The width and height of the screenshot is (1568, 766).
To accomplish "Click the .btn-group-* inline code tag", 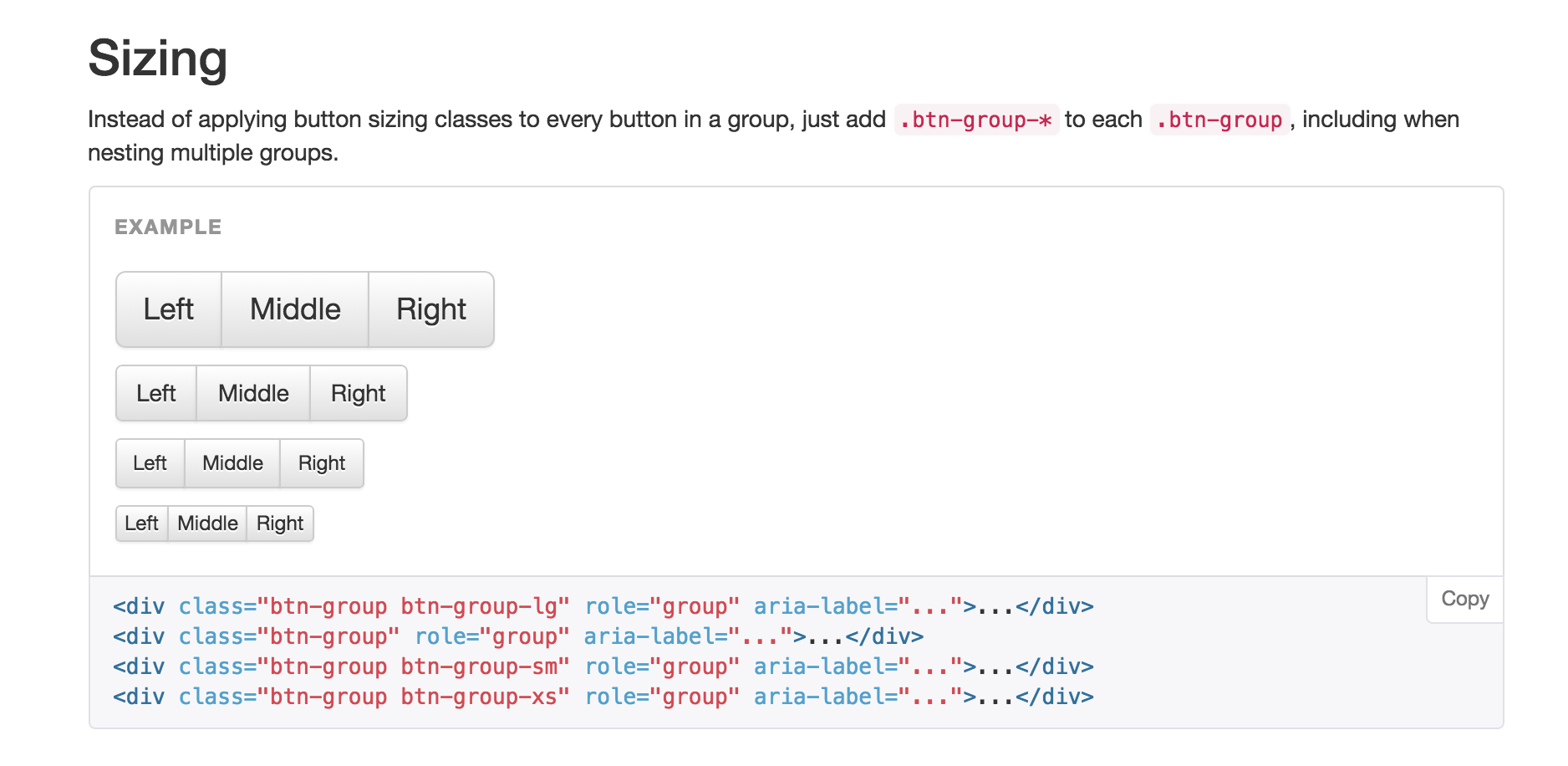I will point(976,120).
